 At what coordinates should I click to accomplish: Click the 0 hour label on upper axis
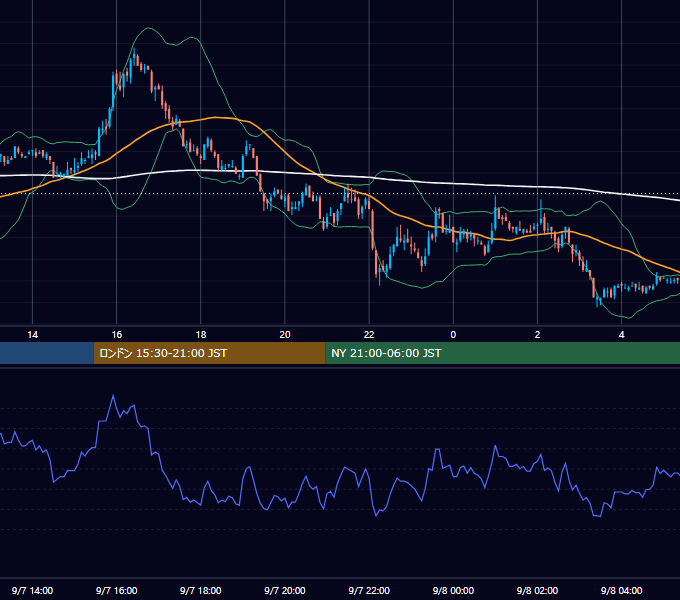[453, 335]
